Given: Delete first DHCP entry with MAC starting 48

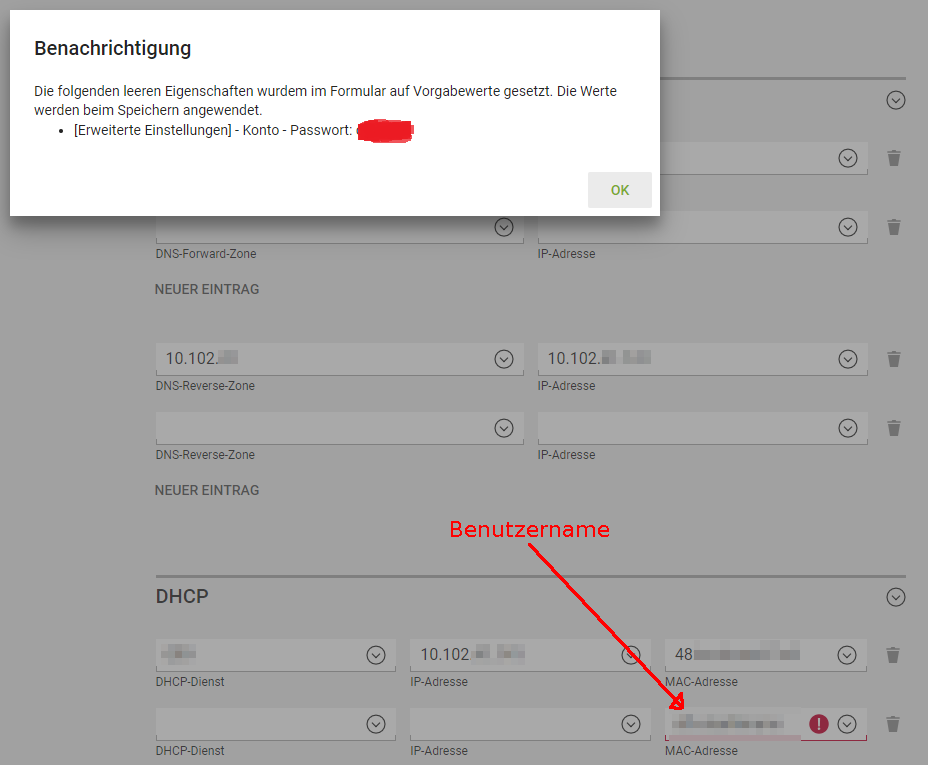Looking at the screenshot, I should click(894, 655).
